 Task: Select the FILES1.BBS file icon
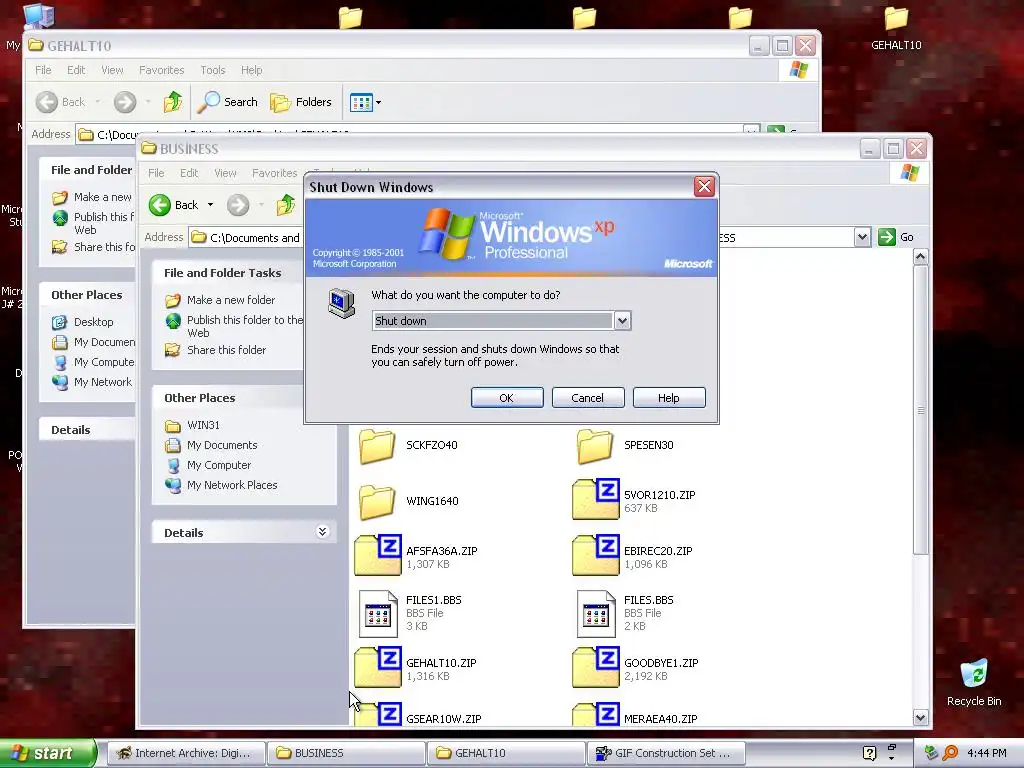pyautogui.click(x=378, y=614)
